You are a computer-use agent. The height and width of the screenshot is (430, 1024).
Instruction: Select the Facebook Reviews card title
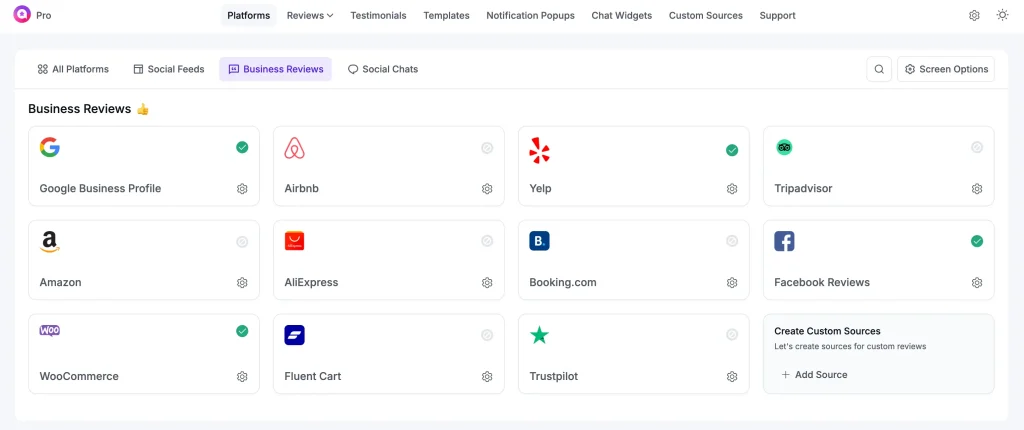tap(822, 283)
